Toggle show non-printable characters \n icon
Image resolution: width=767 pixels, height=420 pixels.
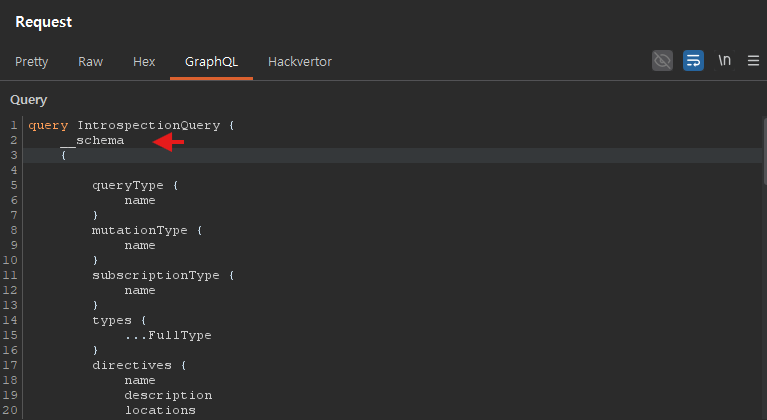[724, 61]
